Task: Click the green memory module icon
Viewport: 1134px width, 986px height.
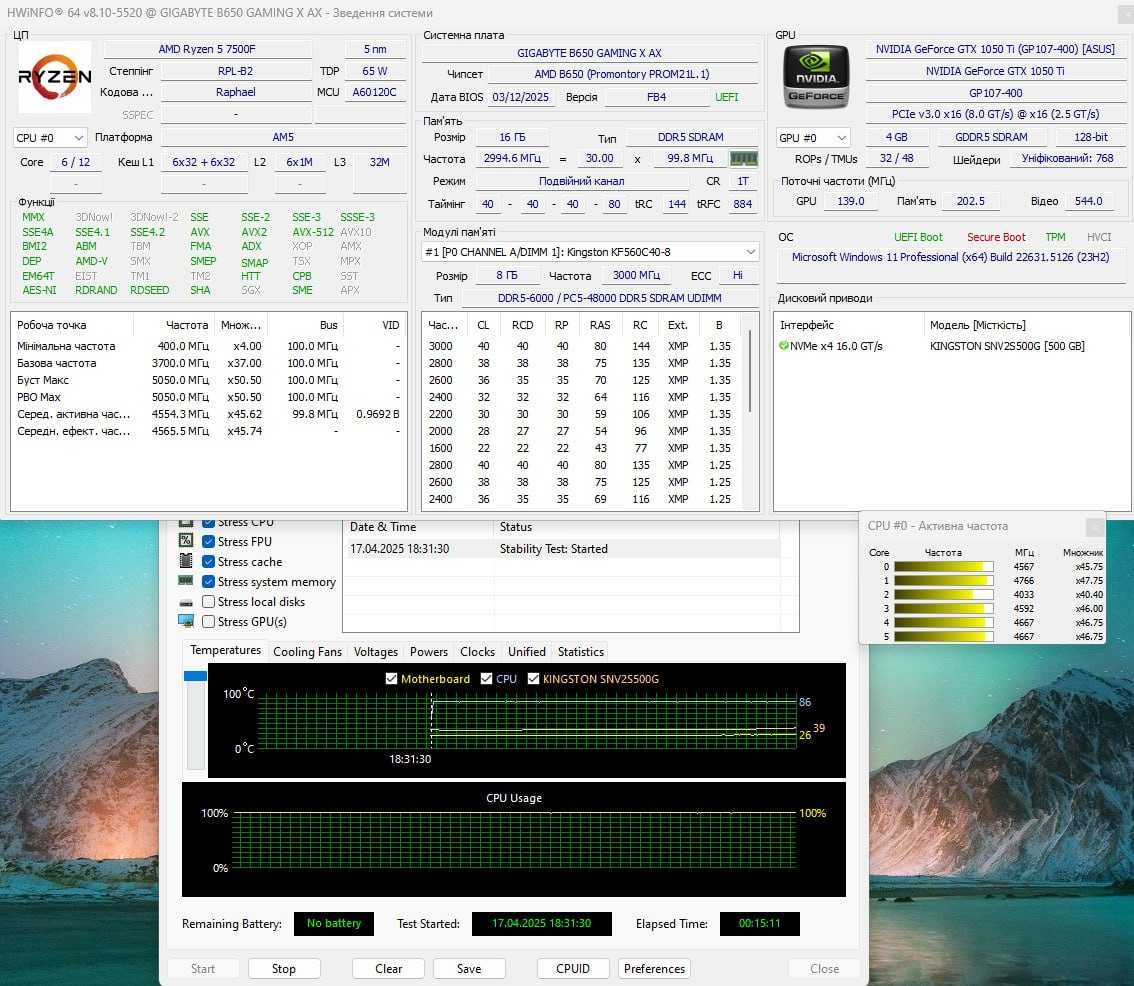Action: 743,158
